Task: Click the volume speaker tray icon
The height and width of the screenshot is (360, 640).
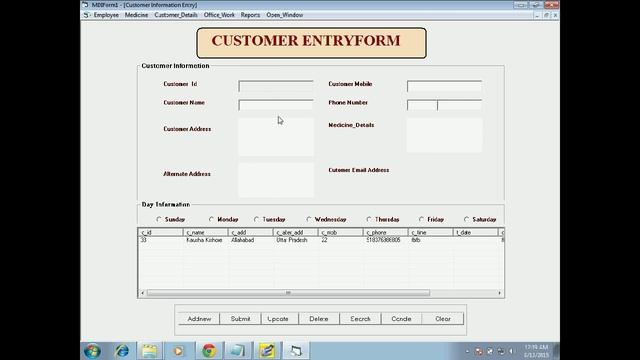Action: (x=511, y=351)
